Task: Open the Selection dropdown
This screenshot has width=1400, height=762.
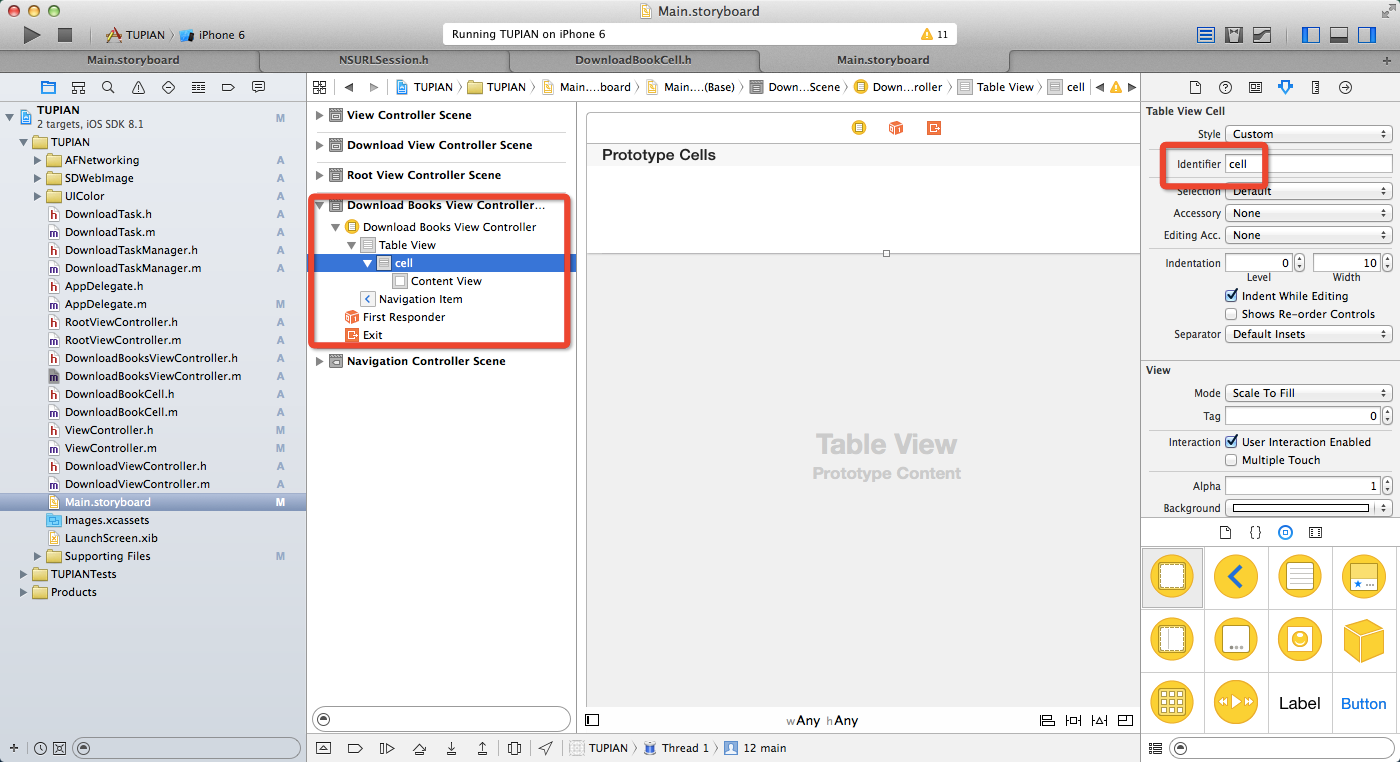Action: click(x=1309, y=191)
